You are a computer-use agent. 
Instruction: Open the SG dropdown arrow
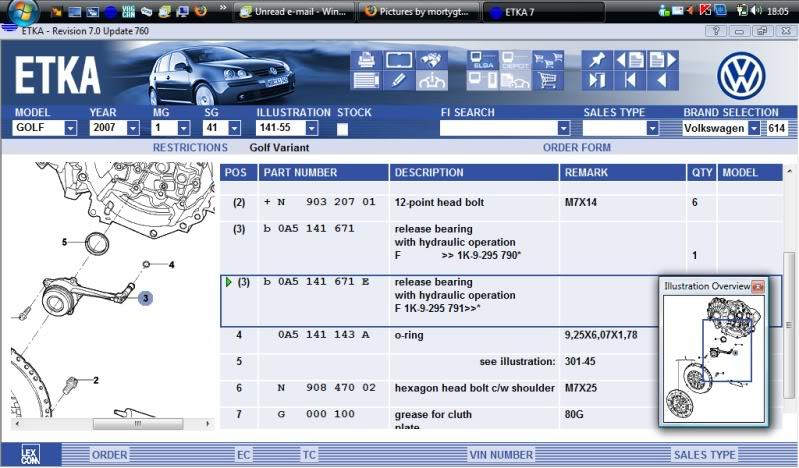point(234,128)
